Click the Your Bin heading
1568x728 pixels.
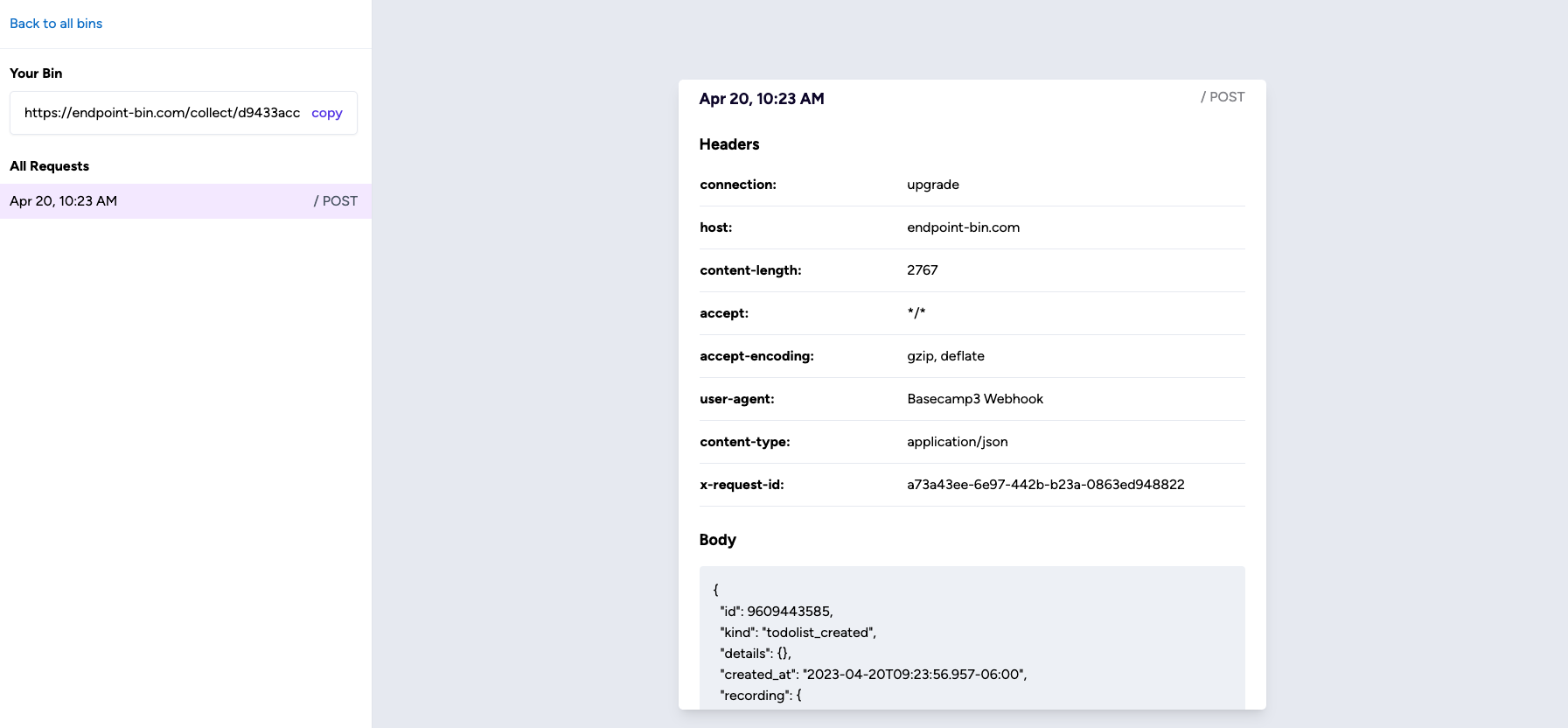(x=36, y=73)
